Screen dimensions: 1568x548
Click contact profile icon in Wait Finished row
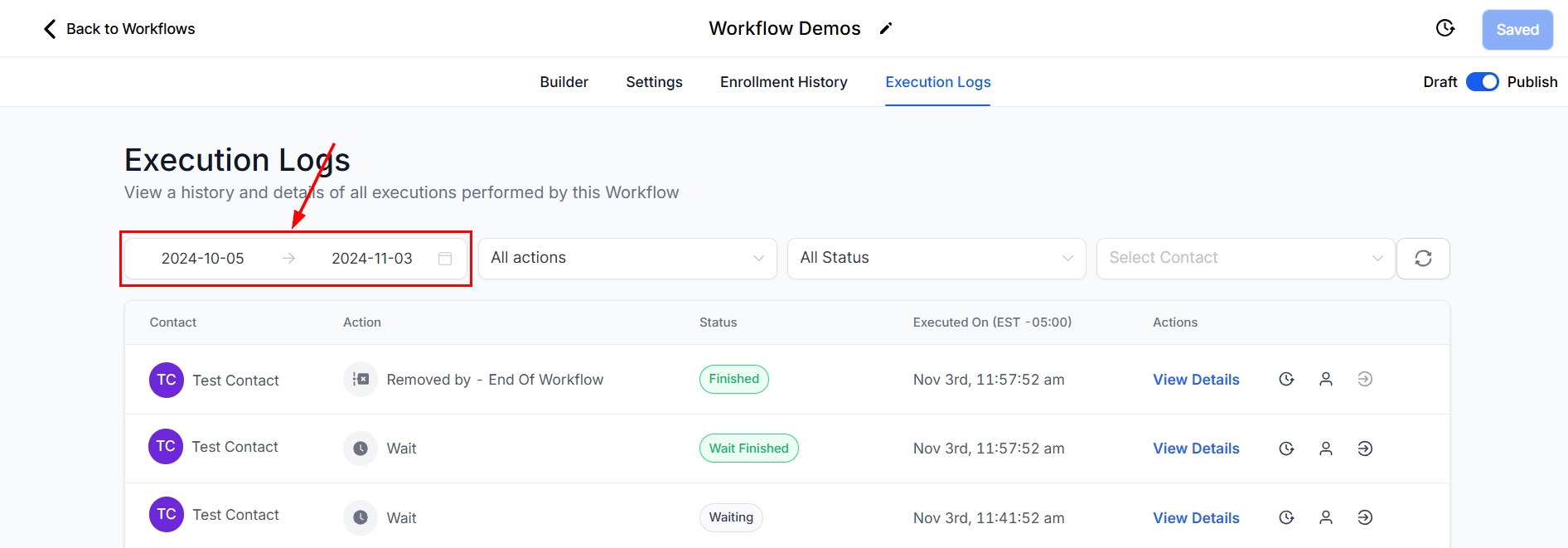[x=1326, y=449]
